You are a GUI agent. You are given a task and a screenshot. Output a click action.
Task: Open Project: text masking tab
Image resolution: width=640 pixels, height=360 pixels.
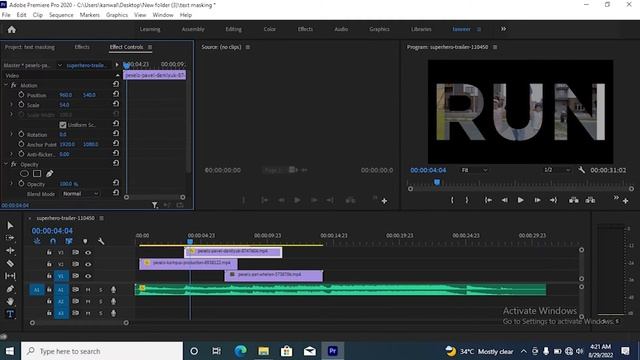29,47
